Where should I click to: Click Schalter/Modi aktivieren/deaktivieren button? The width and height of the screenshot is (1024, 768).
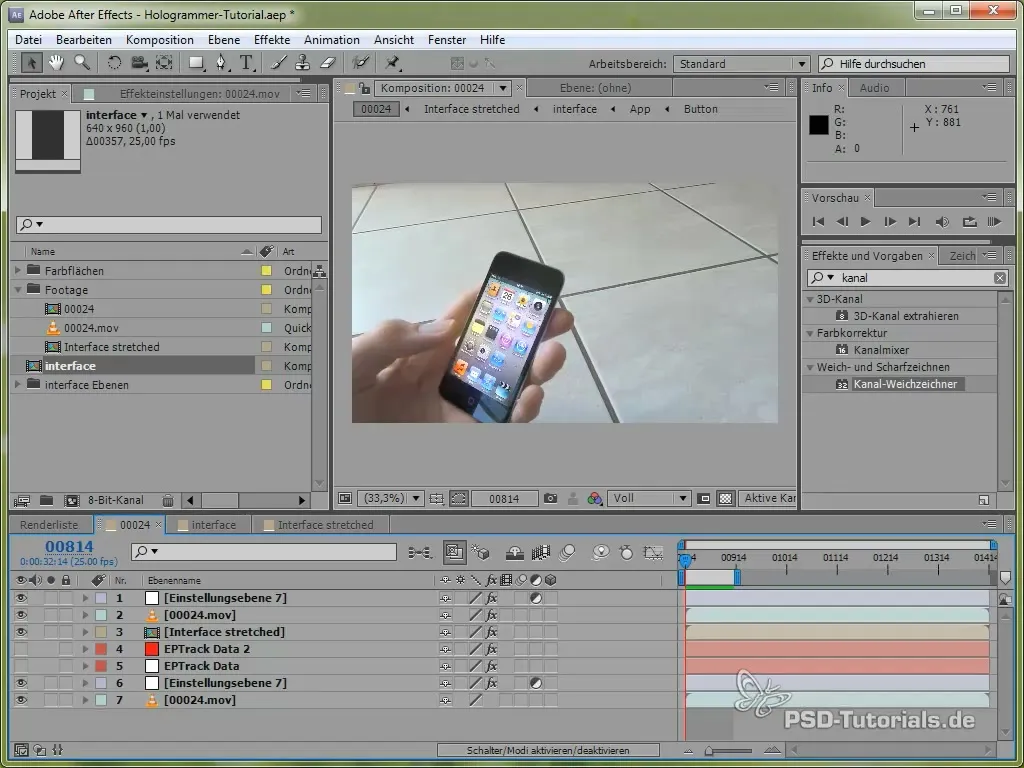click(548, 750)
